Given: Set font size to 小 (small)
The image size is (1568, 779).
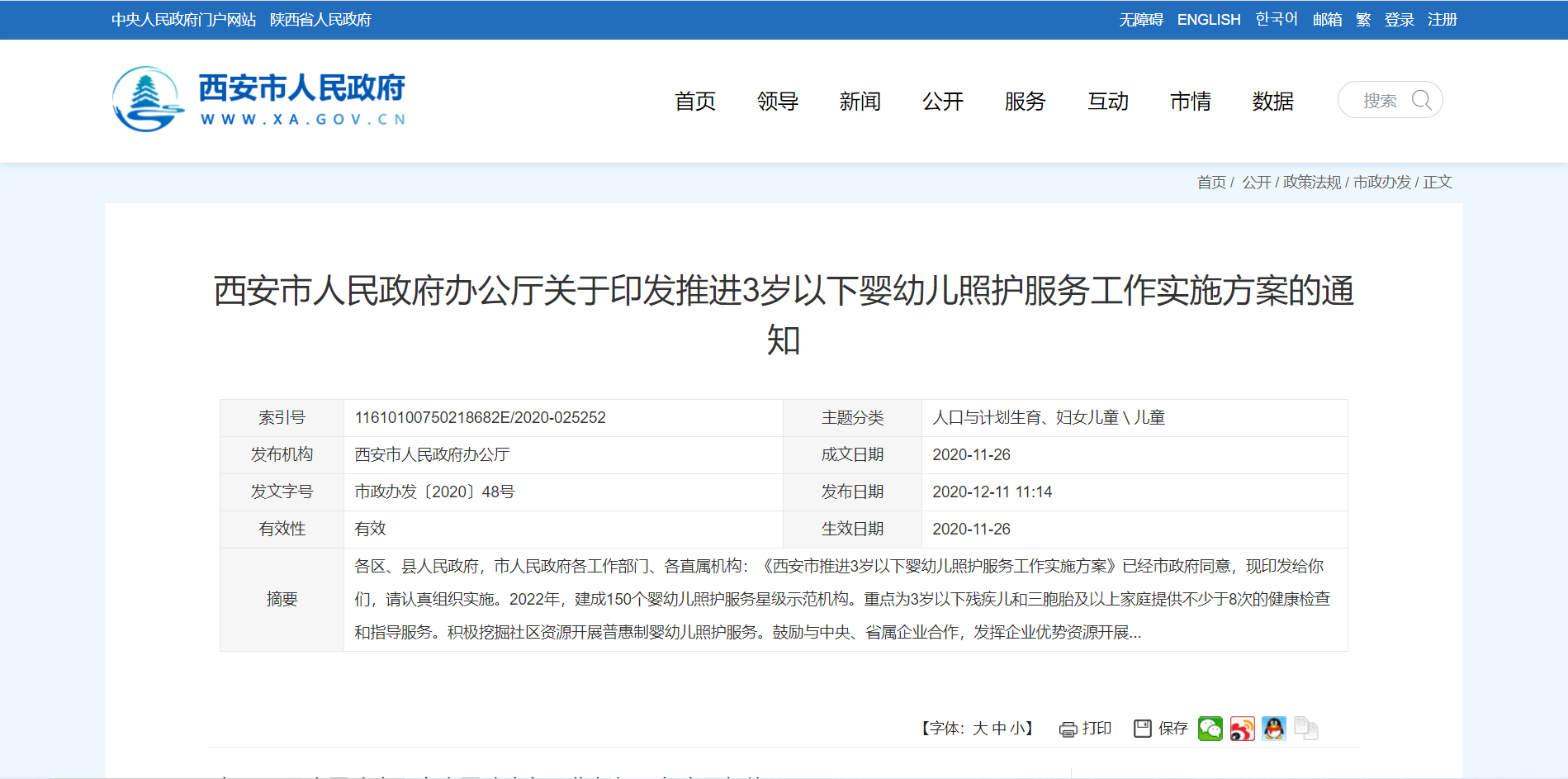Looking at the screenshot, I should click(x=1018, y=728).
